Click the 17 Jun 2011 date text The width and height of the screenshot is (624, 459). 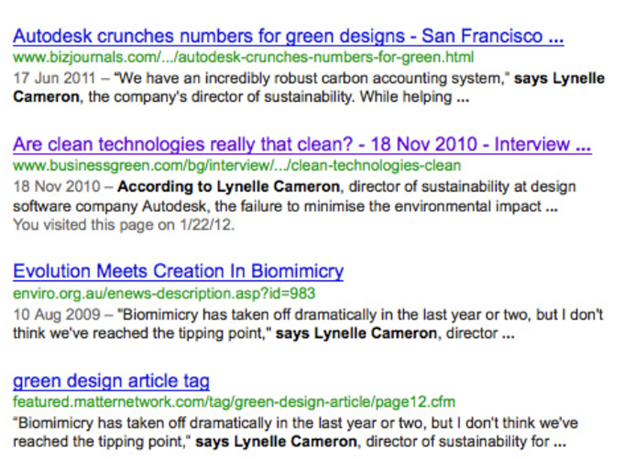(55, 78)
